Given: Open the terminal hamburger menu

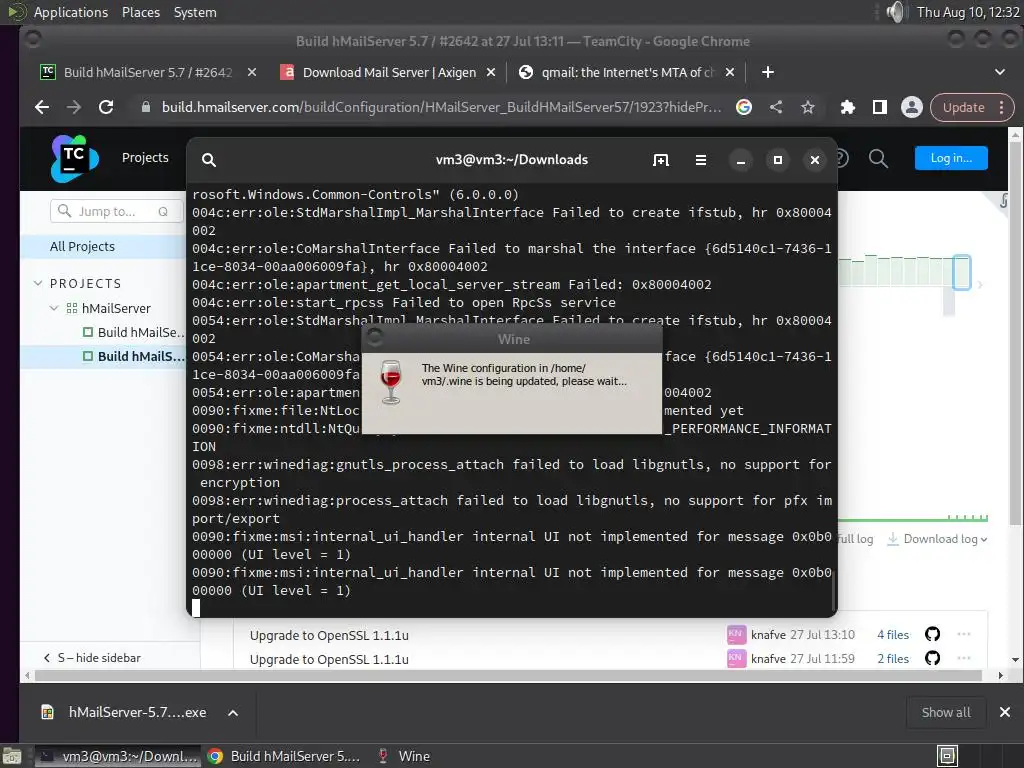Looking at the screenshot, I should click(x=701, y=160).
